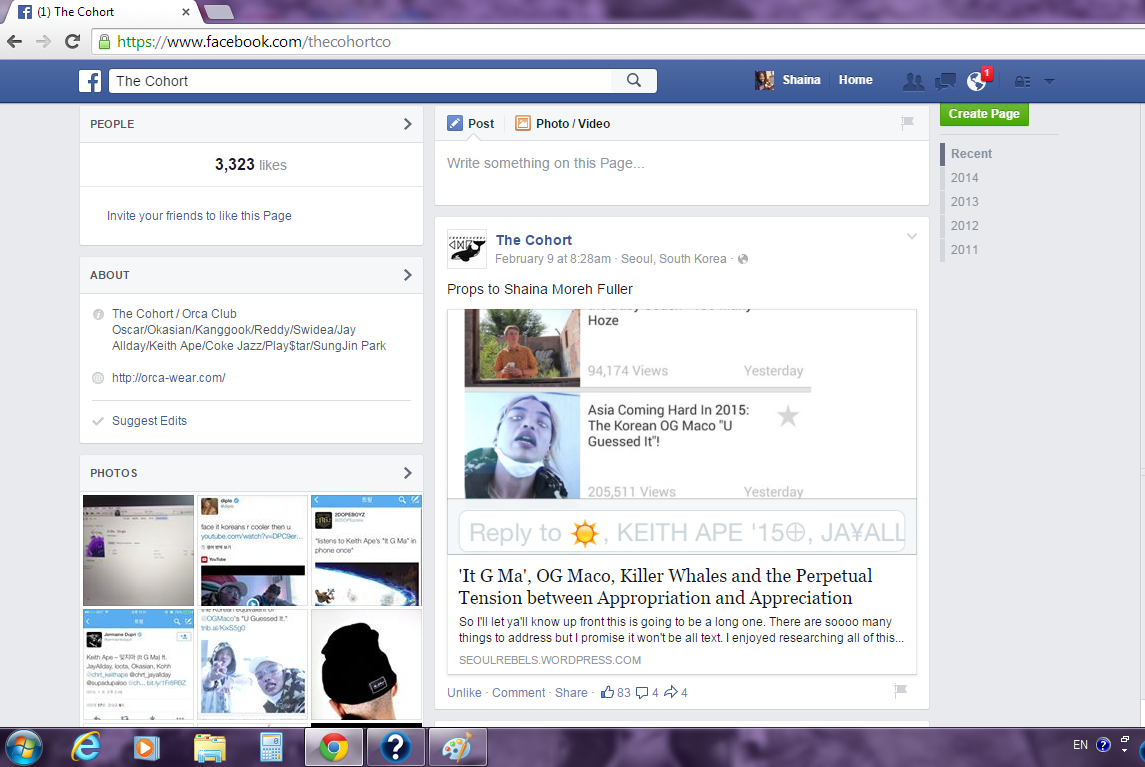Click the green Create Page button
The image size is (1145, 767).
pyautogui.click(x=984, y=114)
